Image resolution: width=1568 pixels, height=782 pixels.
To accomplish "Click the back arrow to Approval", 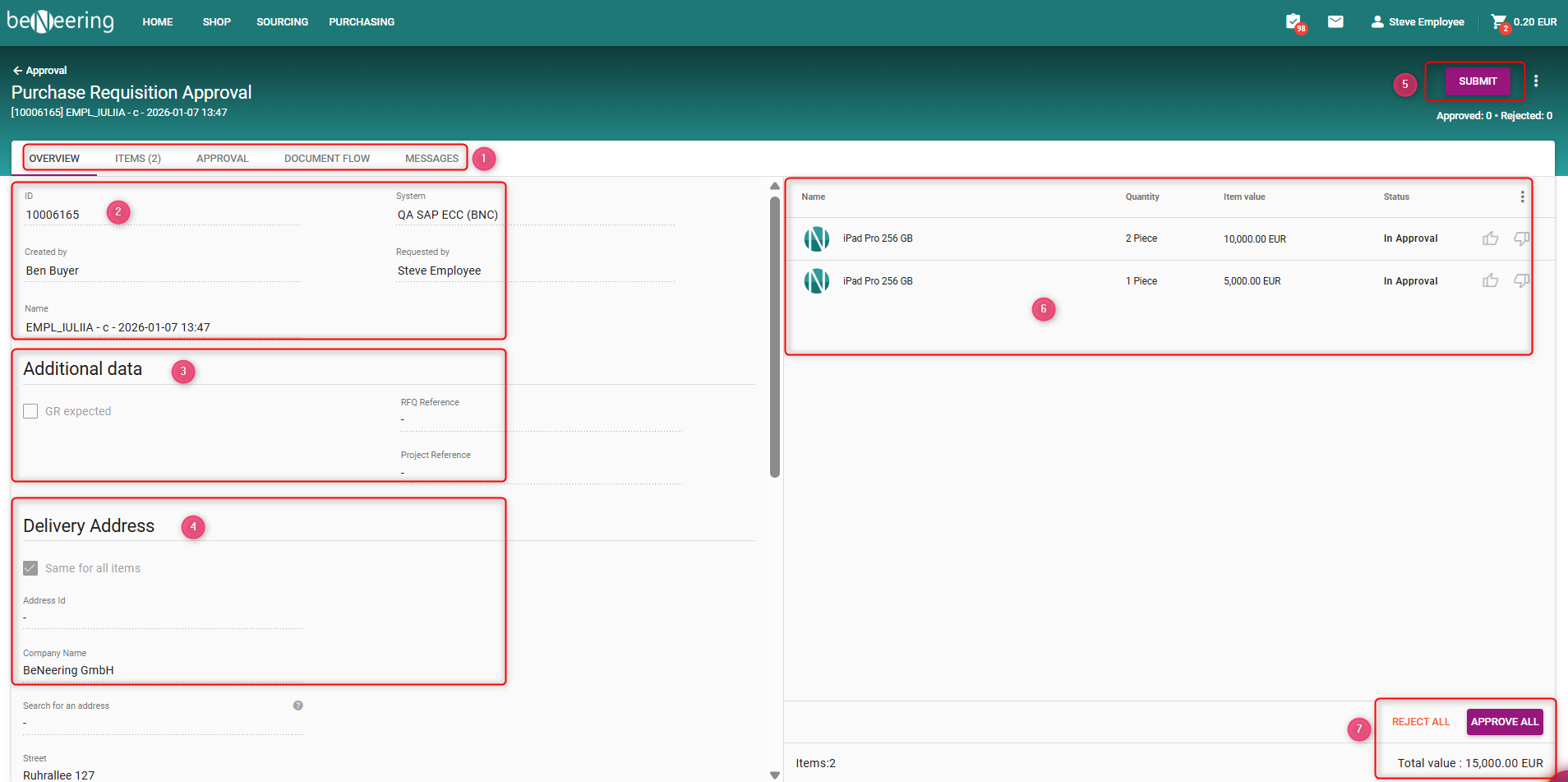I will tap(17, 71).
